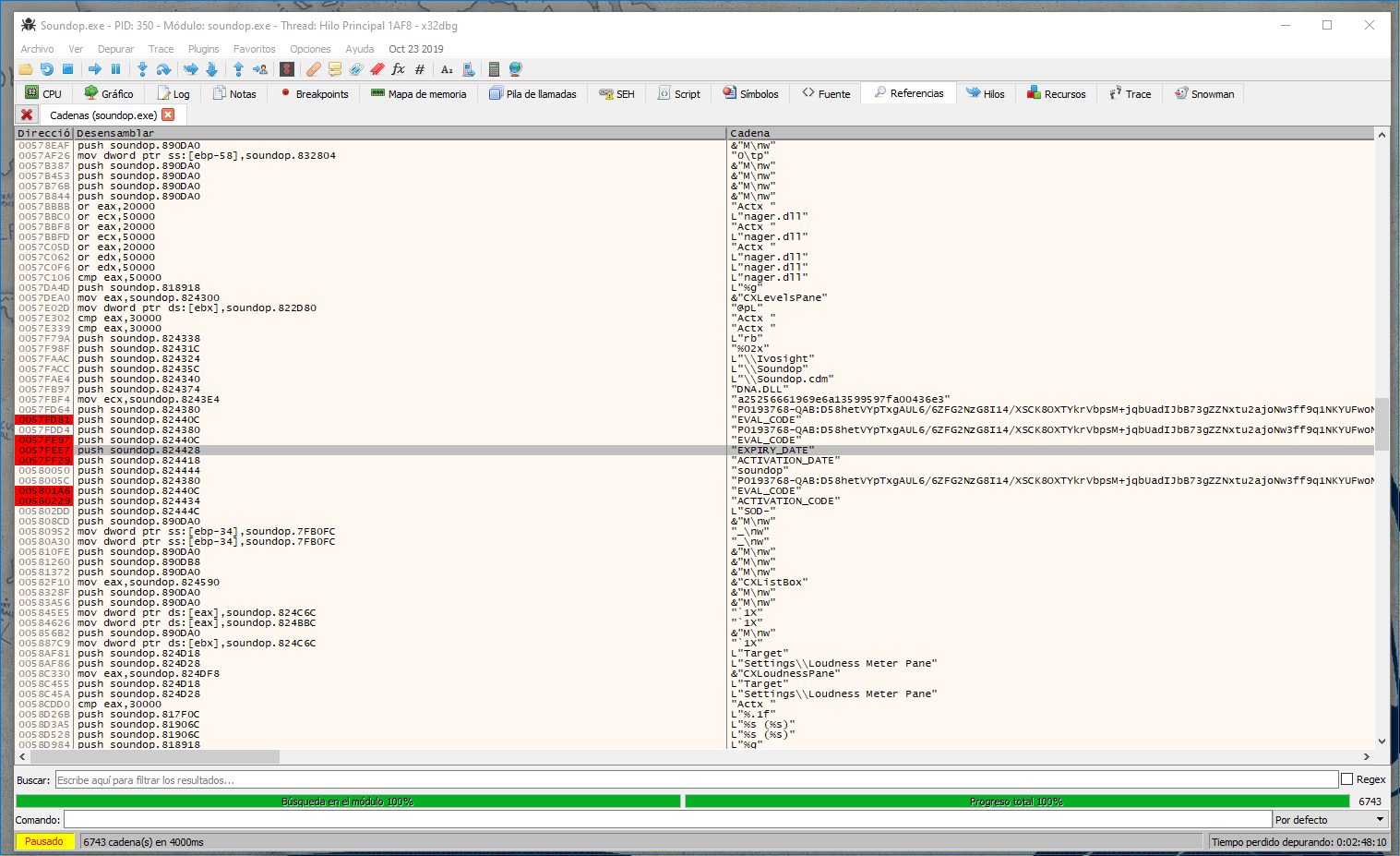Select the "EXPIRY_DATE" string row

coord(695,450)
